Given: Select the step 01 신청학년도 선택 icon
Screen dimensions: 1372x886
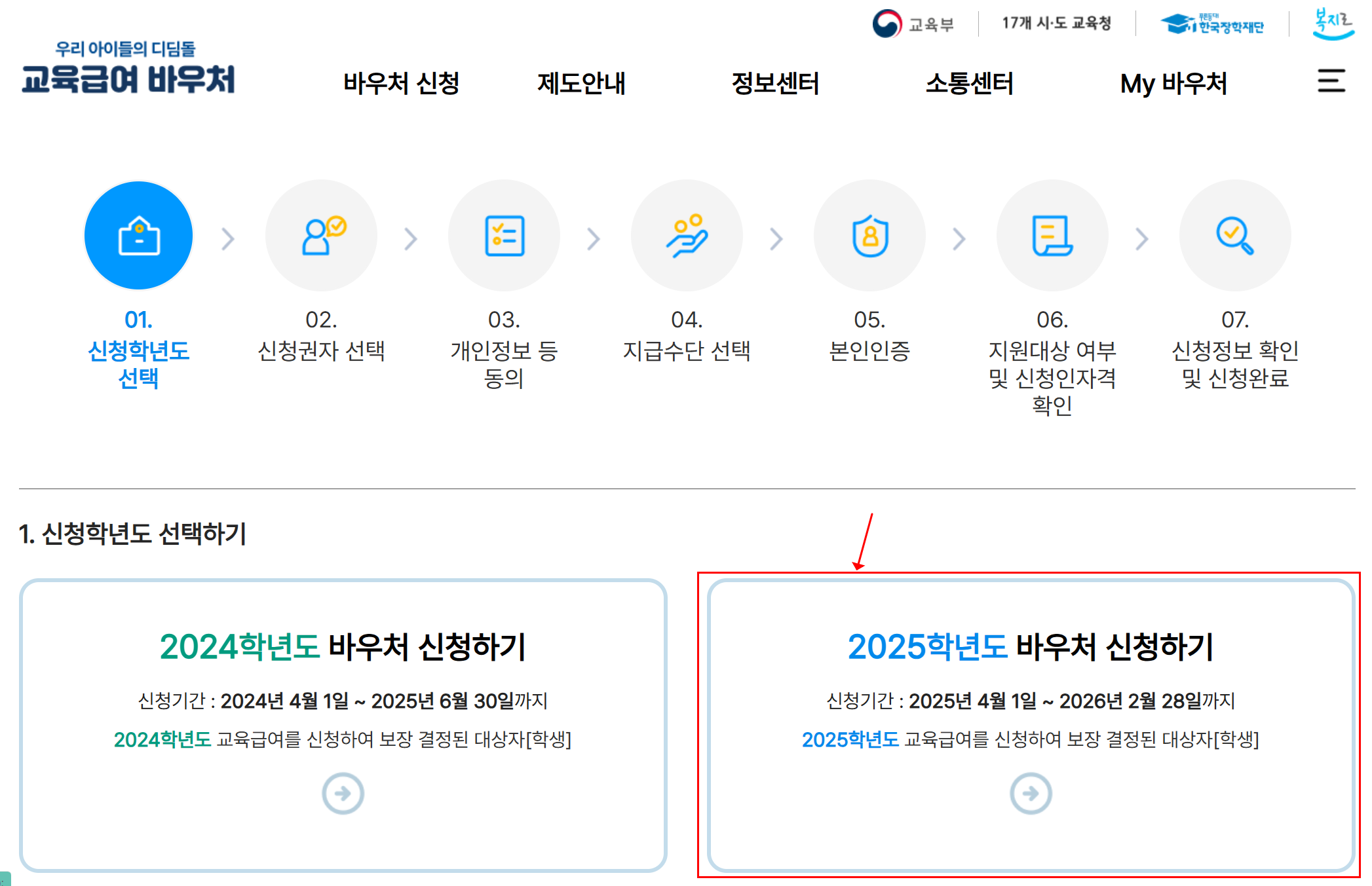Looking at the screenshot, I should (138, 235).
